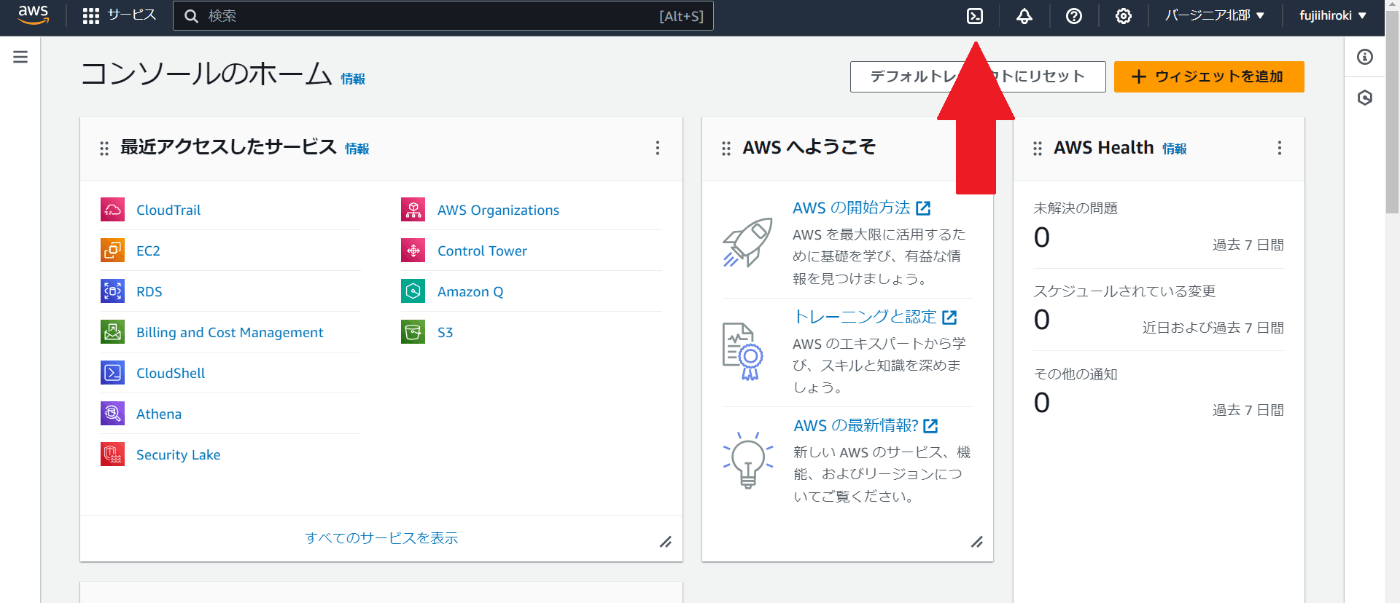Open AWS の開始方法 link
This screenshot has width=1400, height=603.
[x=861, y=208]
